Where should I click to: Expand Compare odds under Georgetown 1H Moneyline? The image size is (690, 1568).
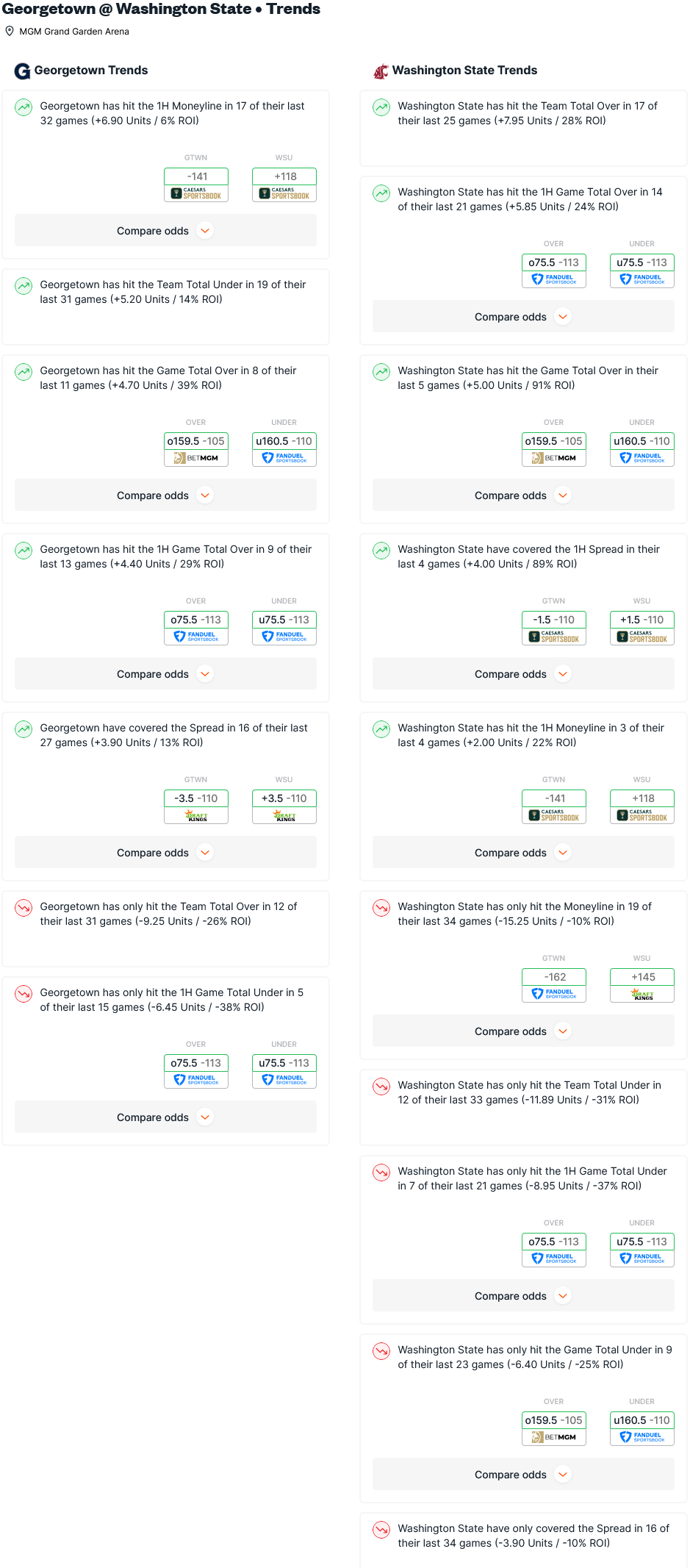click(165, 230)
